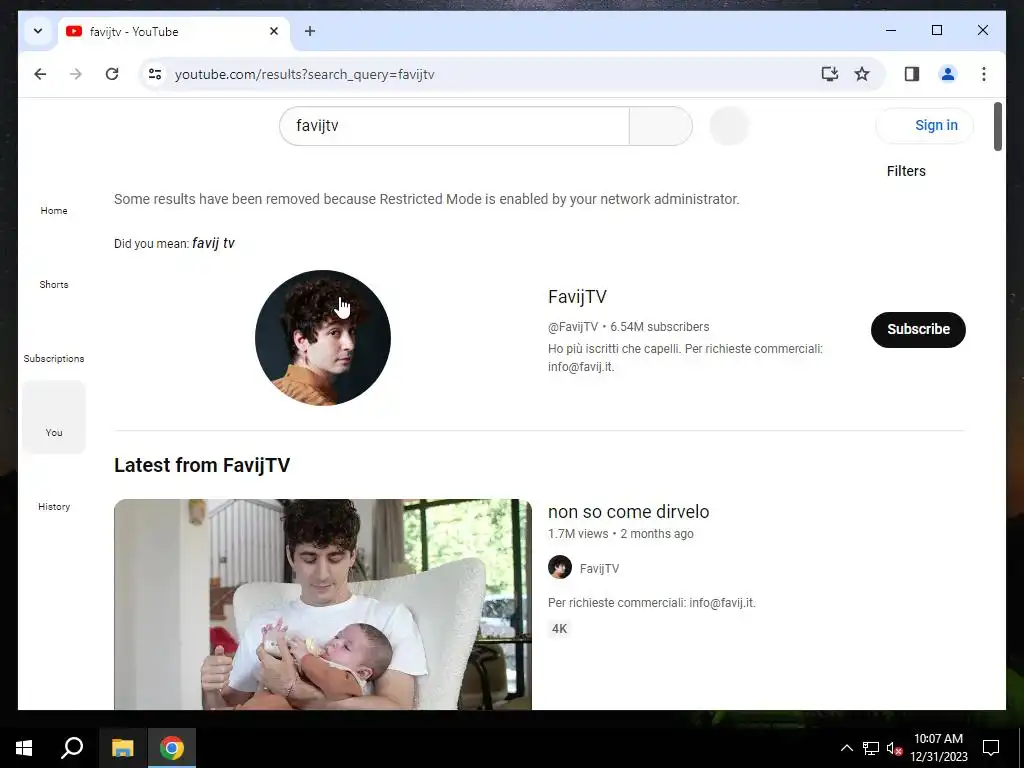Click the page vertical scrollbar

(997, 127)
